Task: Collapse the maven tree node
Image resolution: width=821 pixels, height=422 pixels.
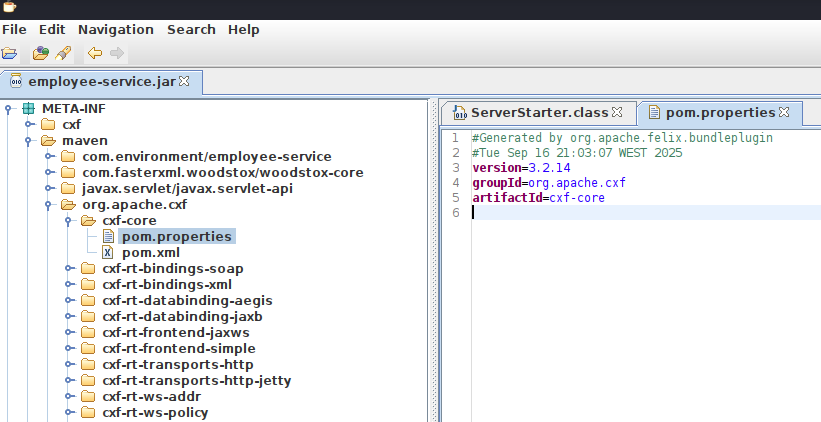Action: click(28, 141)
